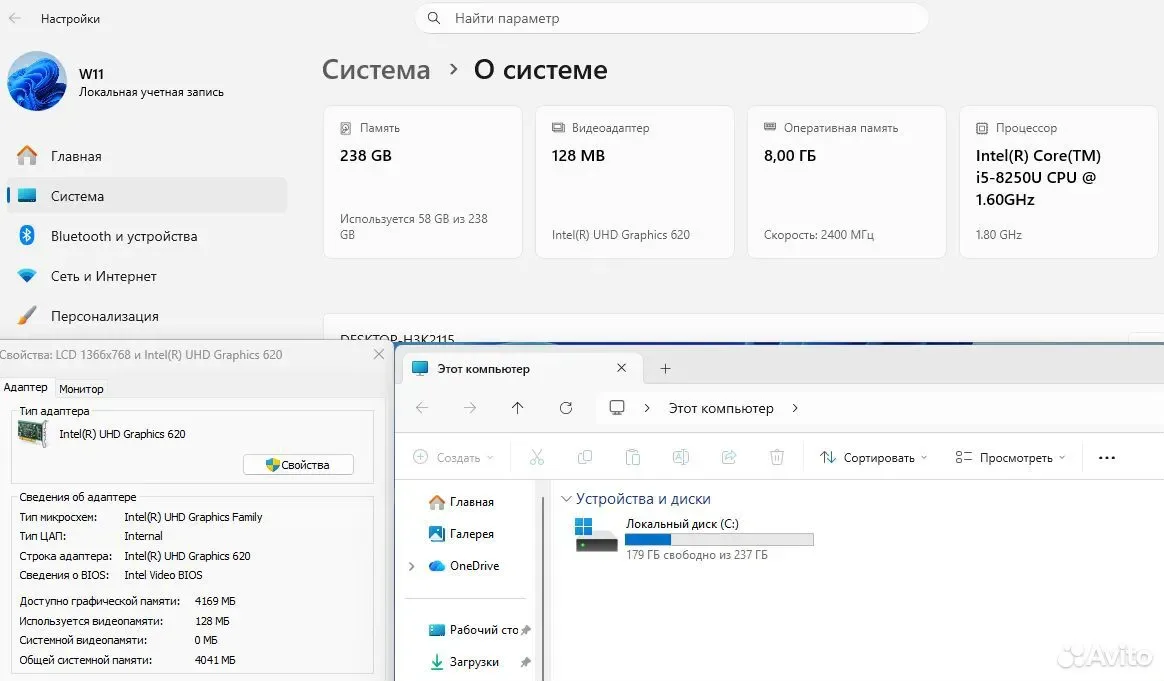The width and height of the screenshot is (1164, 681).
Task: Click the '4169 МБ' graphics memory value
Action: (215, 602)
